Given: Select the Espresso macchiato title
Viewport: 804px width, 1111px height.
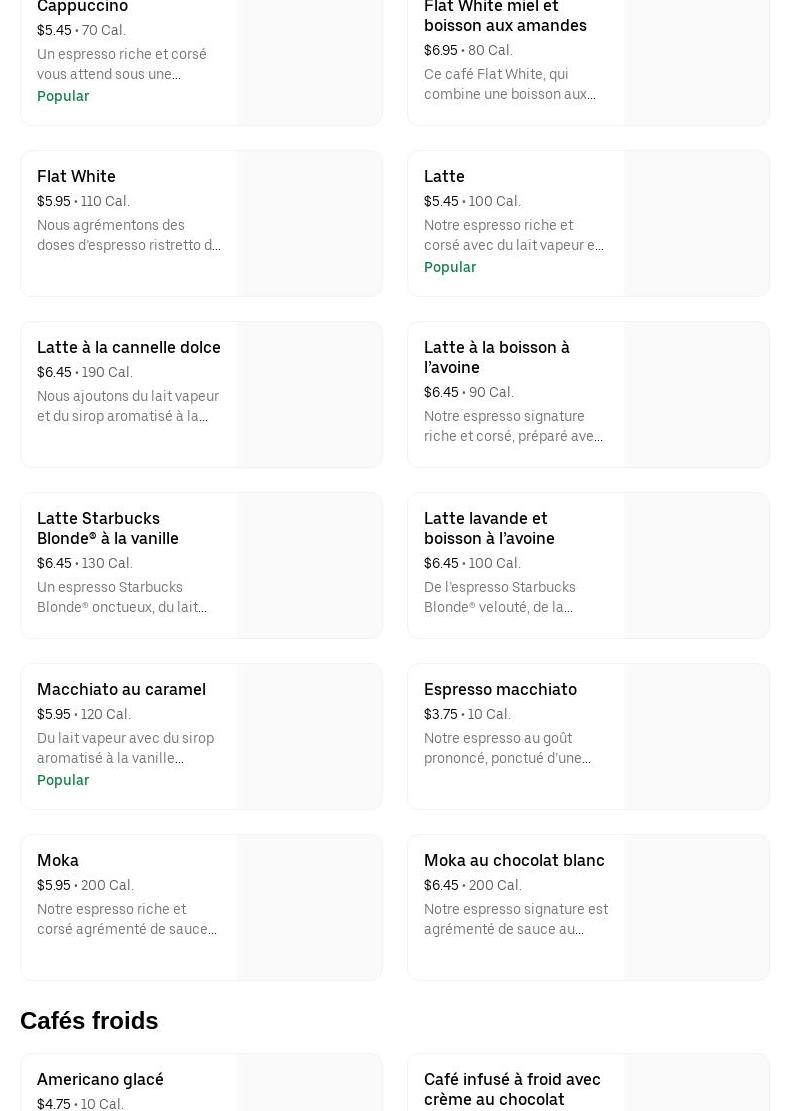Looking at the screenshot, I should click(x=500, y=689).
